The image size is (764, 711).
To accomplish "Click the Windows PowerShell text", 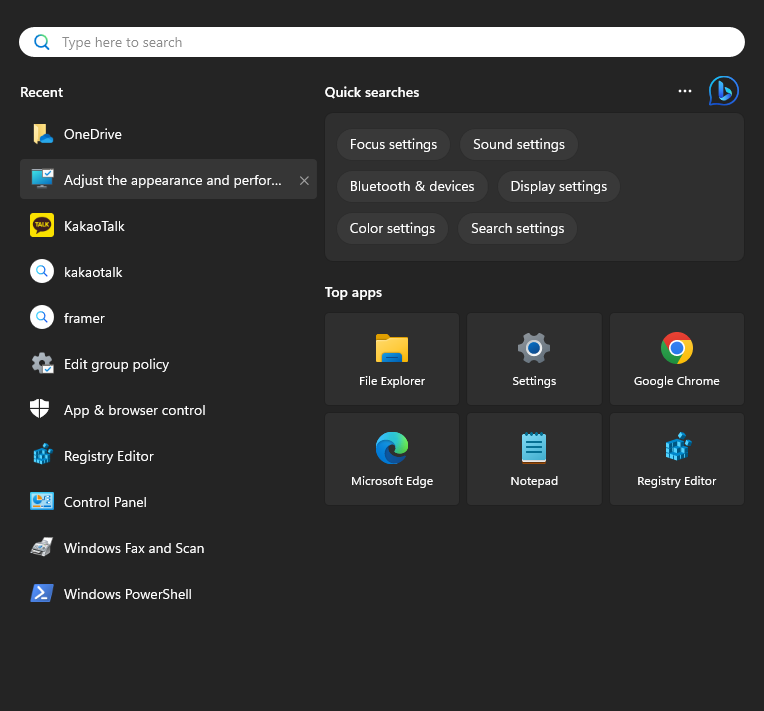I will [x=128, y=595].
